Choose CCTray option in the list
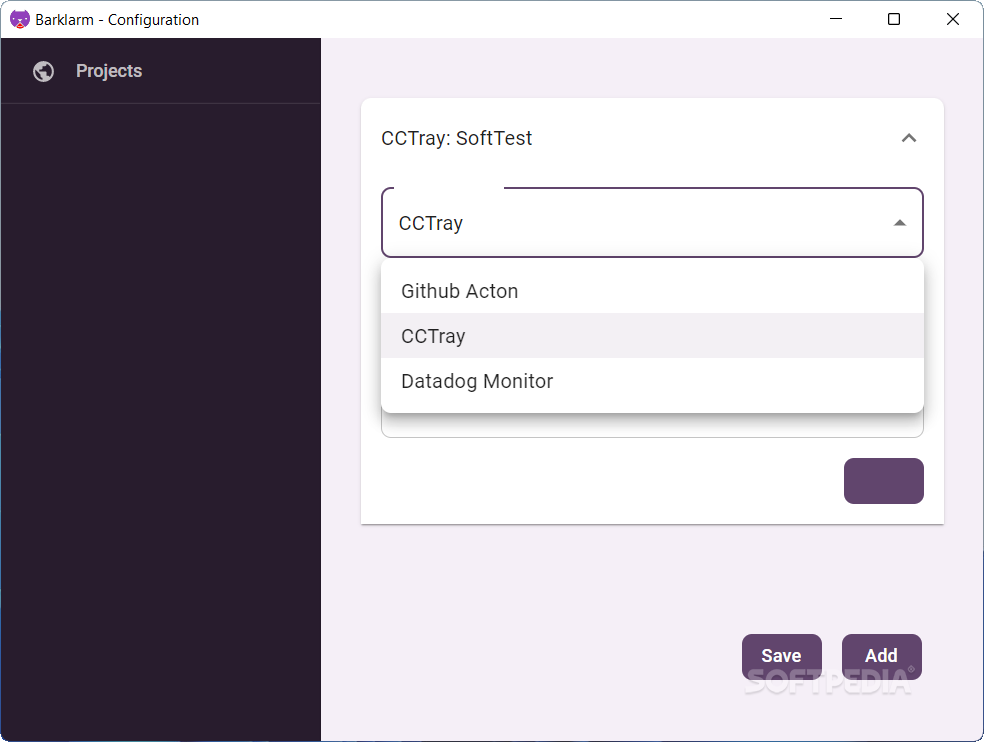 652,336
